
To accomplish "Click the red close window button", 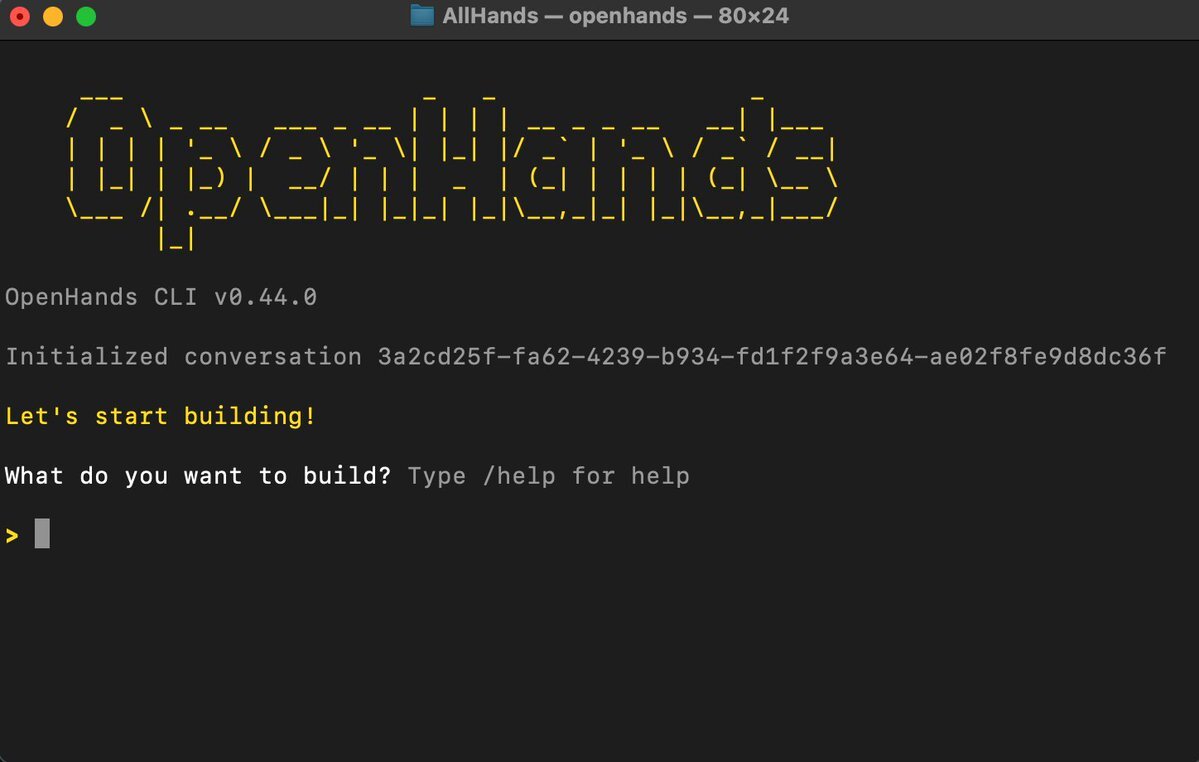I will point(20,16).
